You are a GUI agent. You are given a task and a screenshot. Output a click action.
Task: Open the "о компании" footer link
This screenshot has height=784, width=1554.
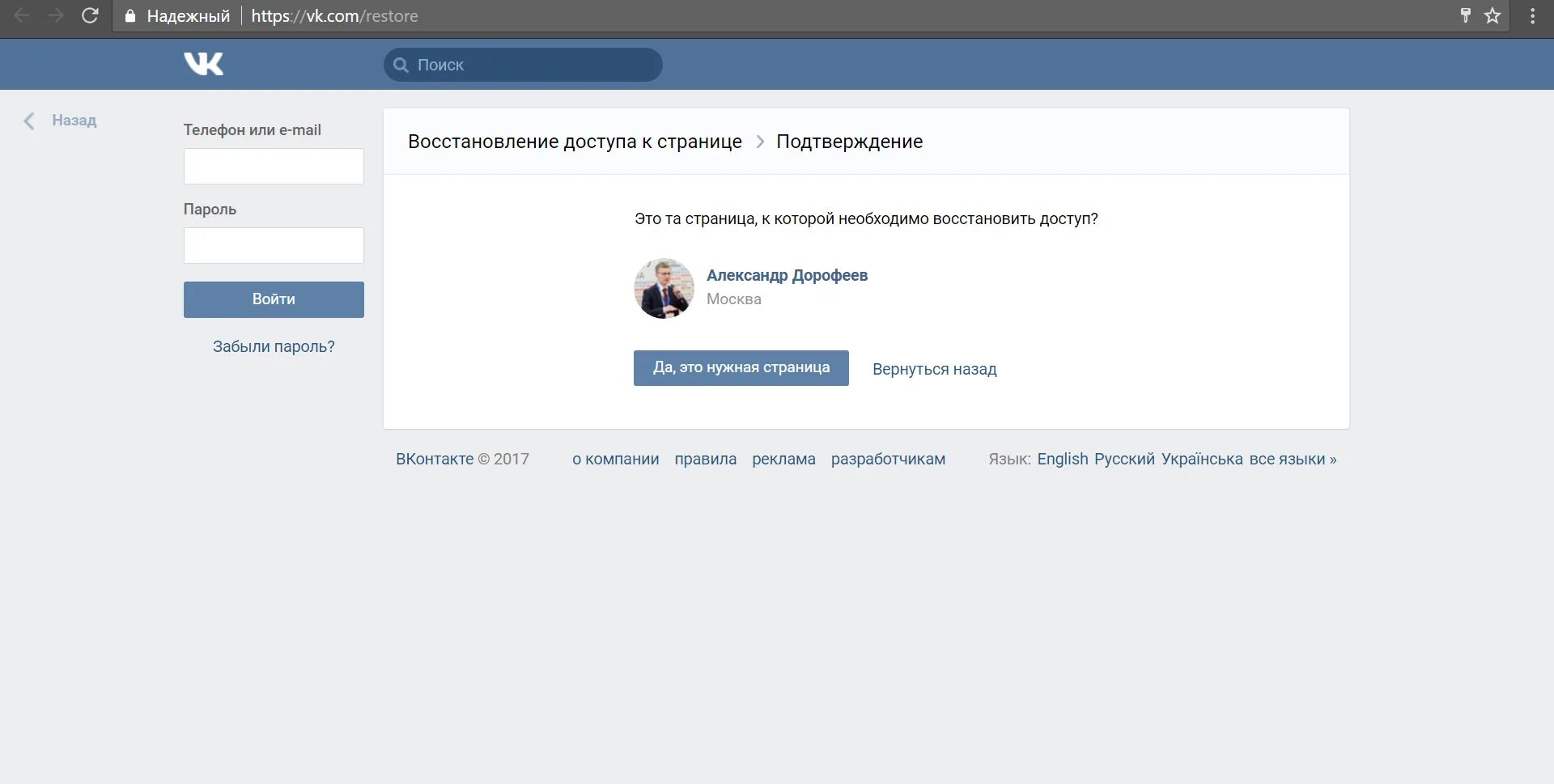pos(615,459)
